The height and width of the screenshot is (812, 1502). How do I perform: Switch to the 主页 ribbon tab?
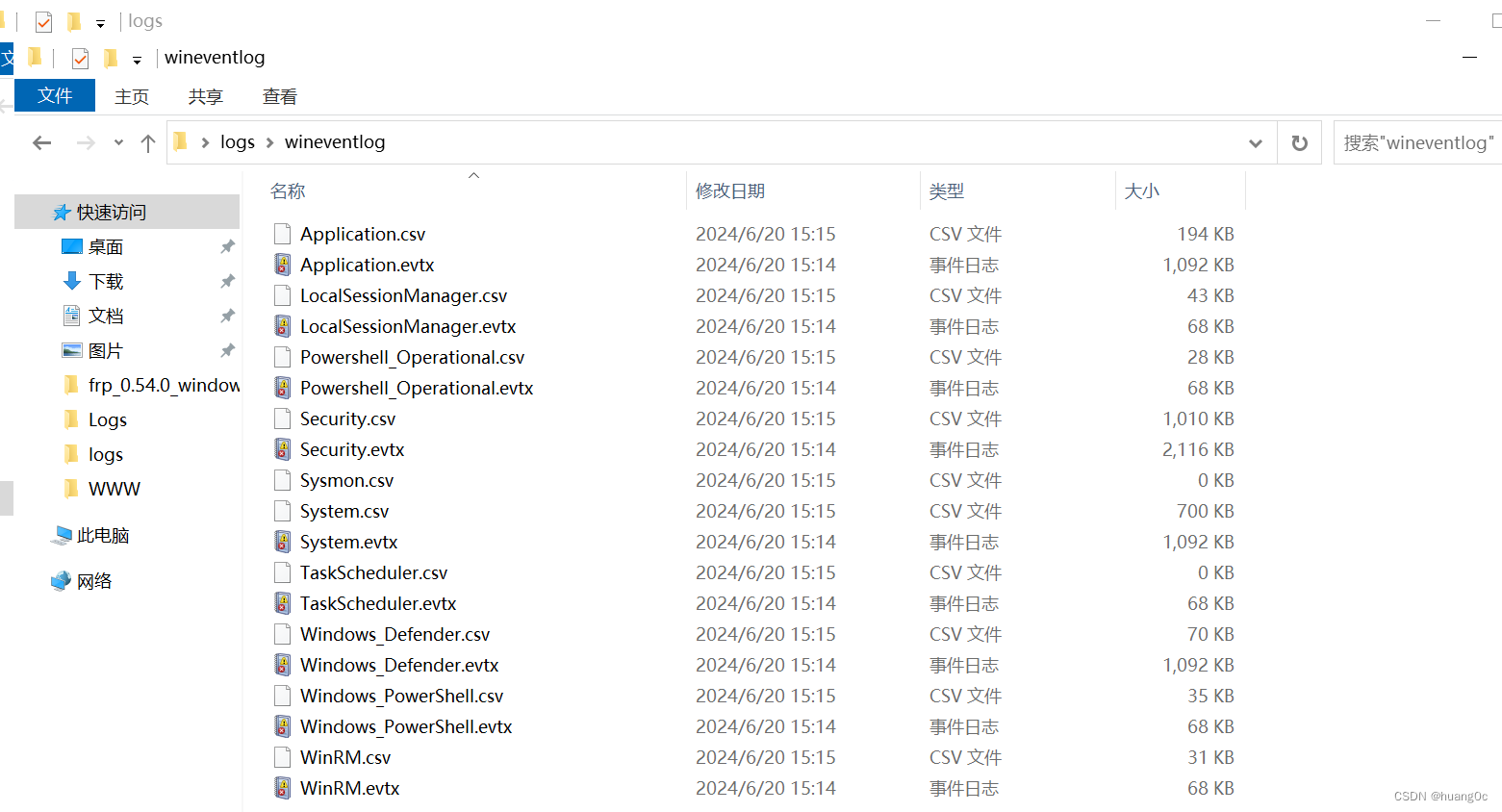[132, 96]
